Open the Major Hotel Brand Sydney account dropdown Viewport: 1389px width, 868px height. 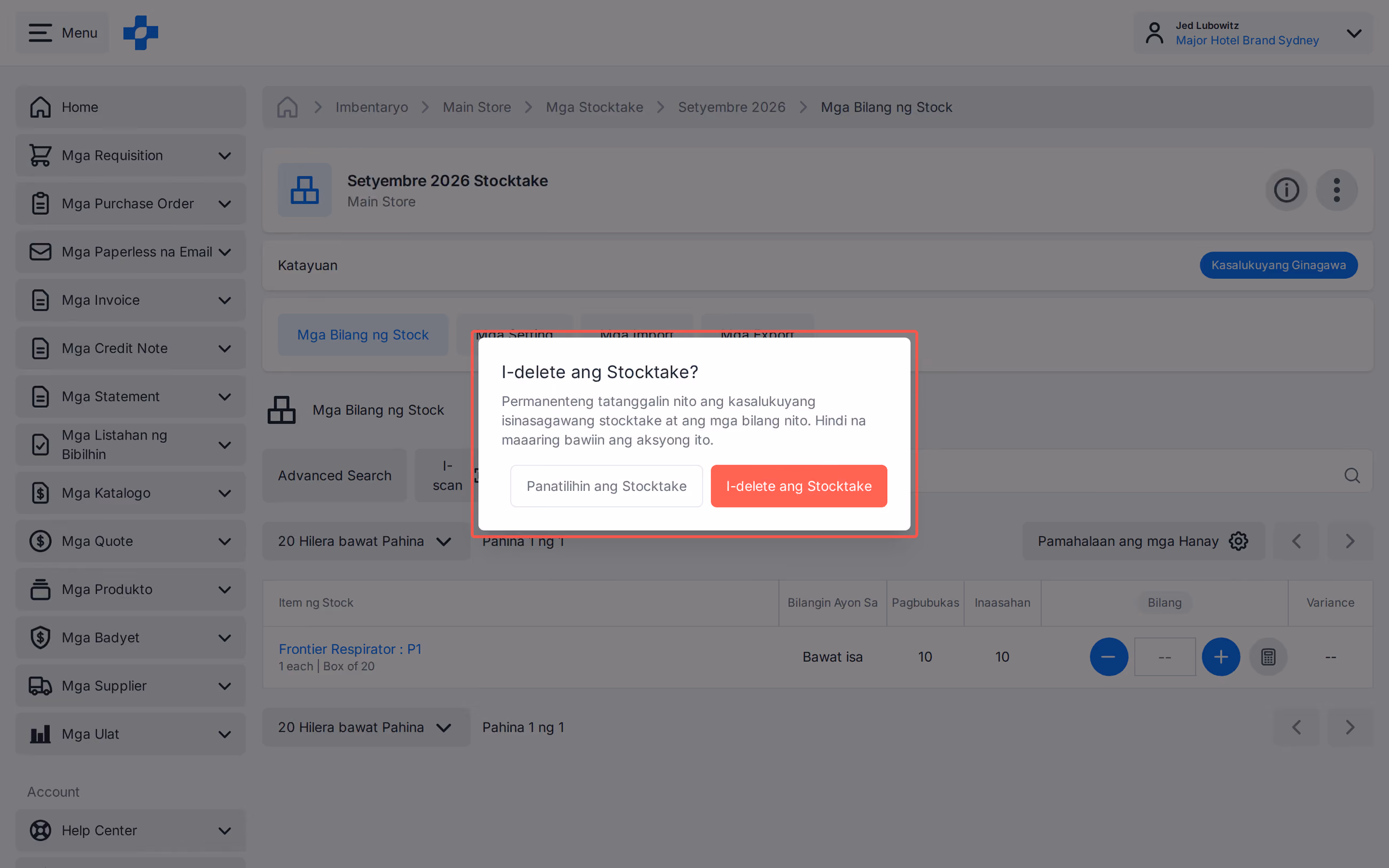coord(1253,33)
